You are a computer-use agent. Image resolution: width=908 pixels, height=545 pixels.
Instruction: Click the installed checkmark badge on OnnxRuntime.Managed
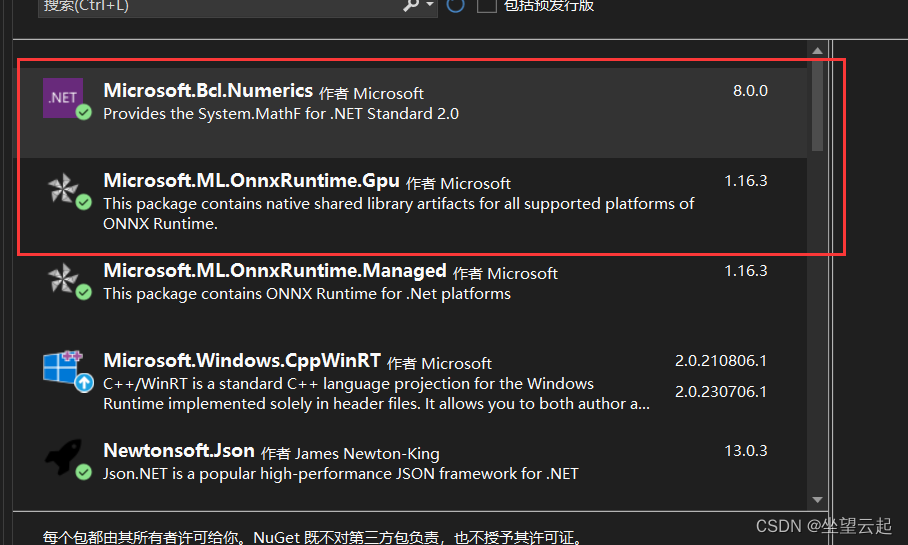84,292
